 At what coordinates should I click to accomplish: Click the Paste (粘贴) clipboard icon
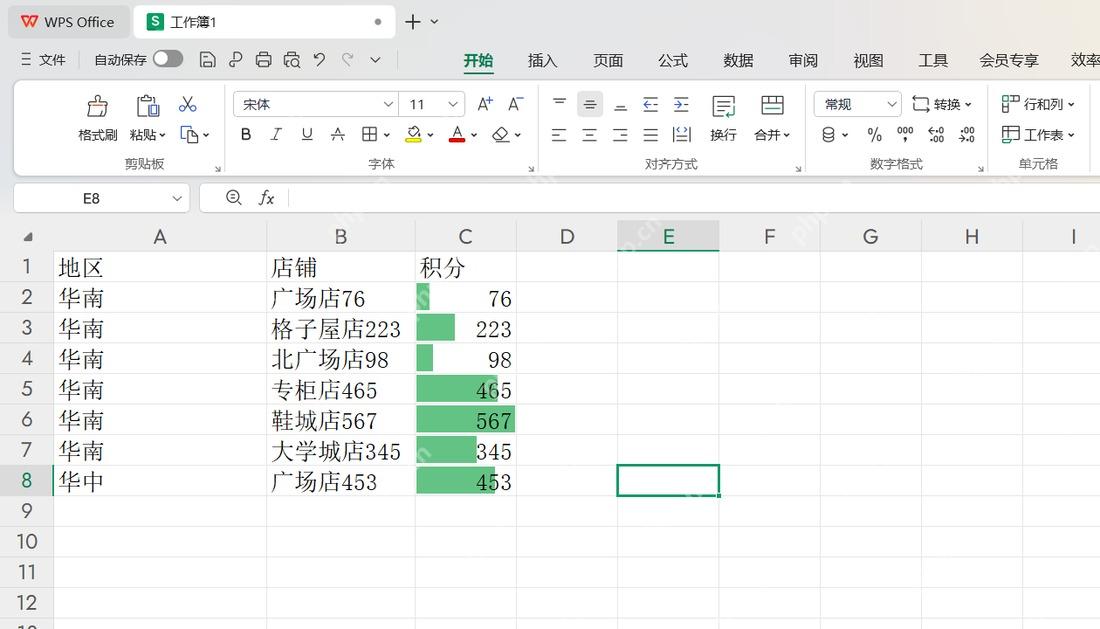click(x=147, y=106)
